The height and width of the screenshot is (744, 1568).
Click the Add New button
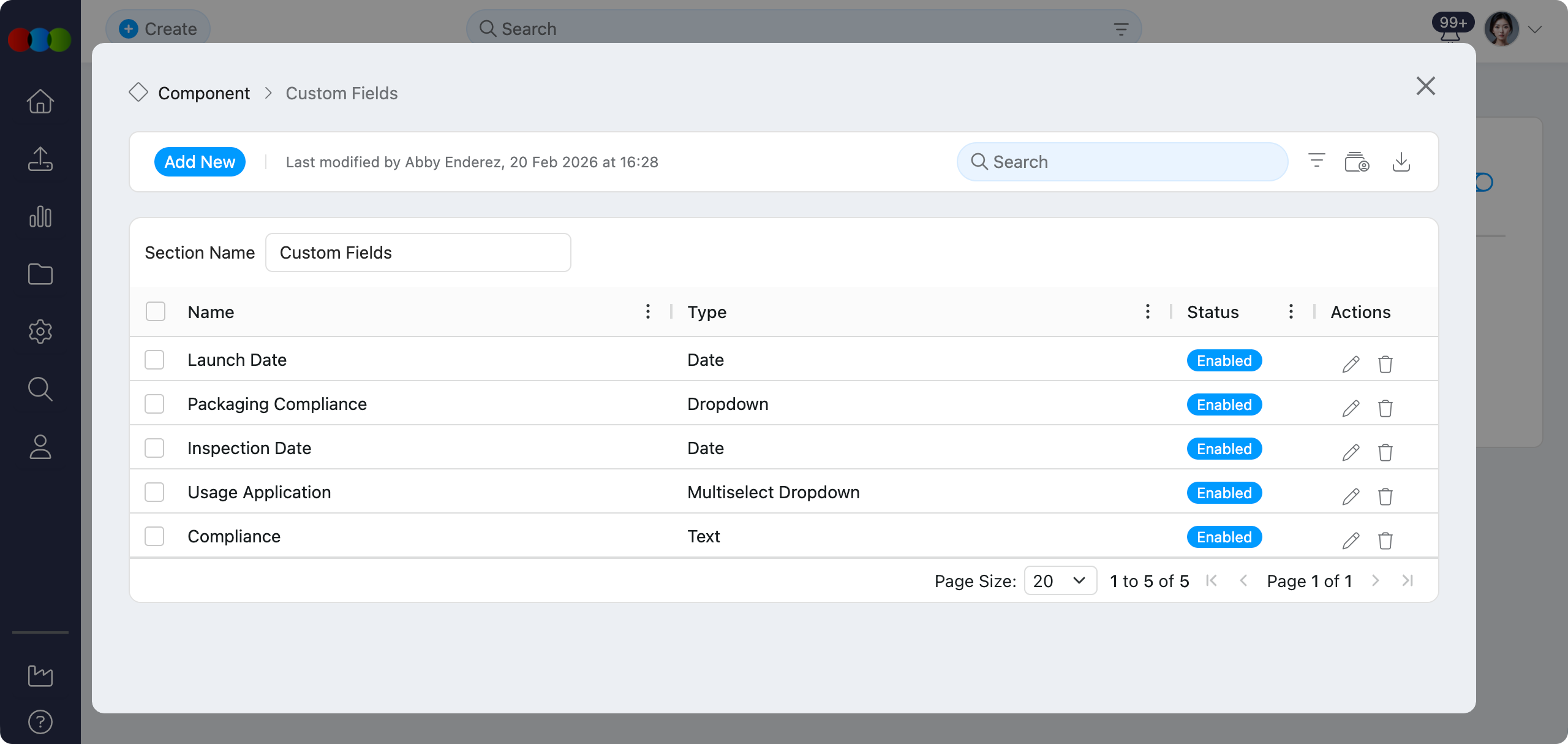[x=200, y=161]
